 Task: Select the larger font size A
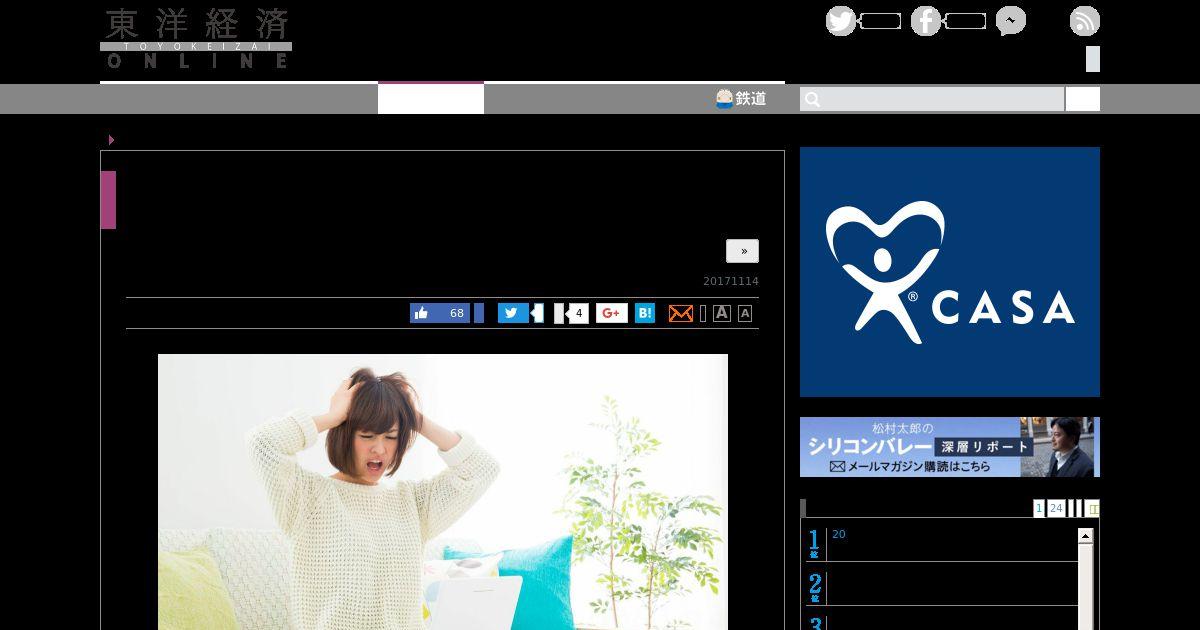click(722, 313)
